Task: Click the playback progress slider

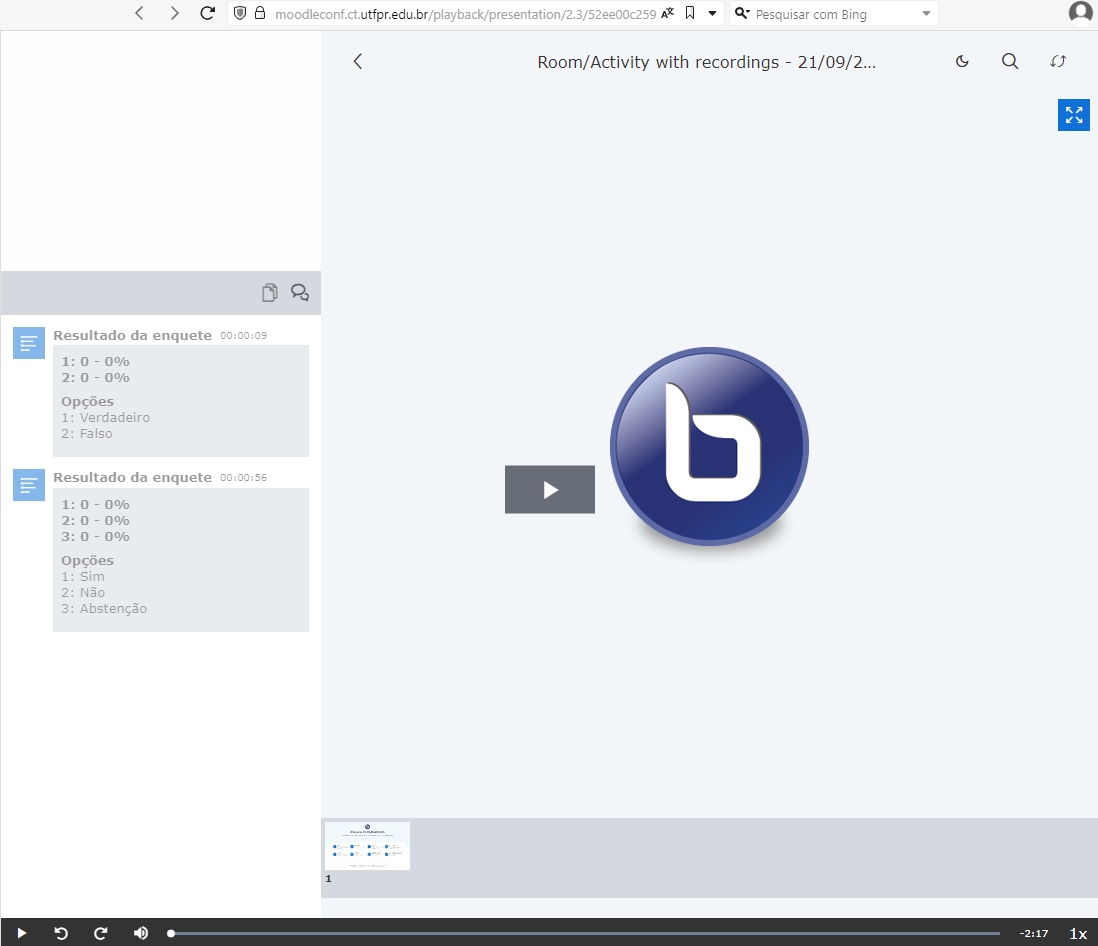Action: tap(585, 933)
